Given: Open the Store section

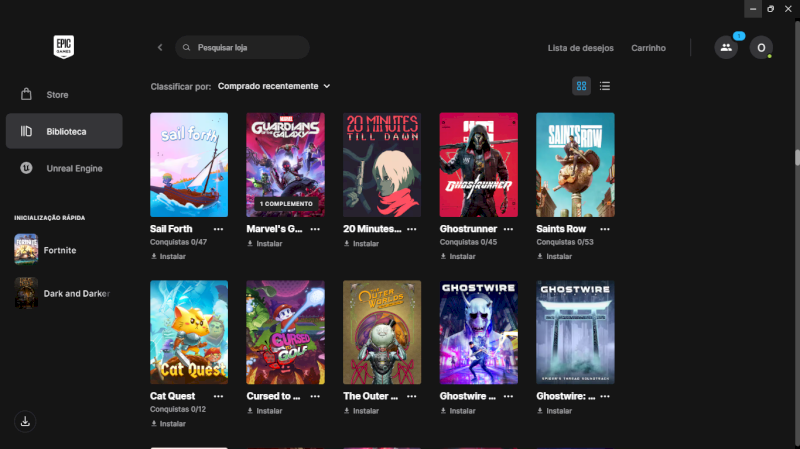Looking at the screenshot, I should (64, 95).
